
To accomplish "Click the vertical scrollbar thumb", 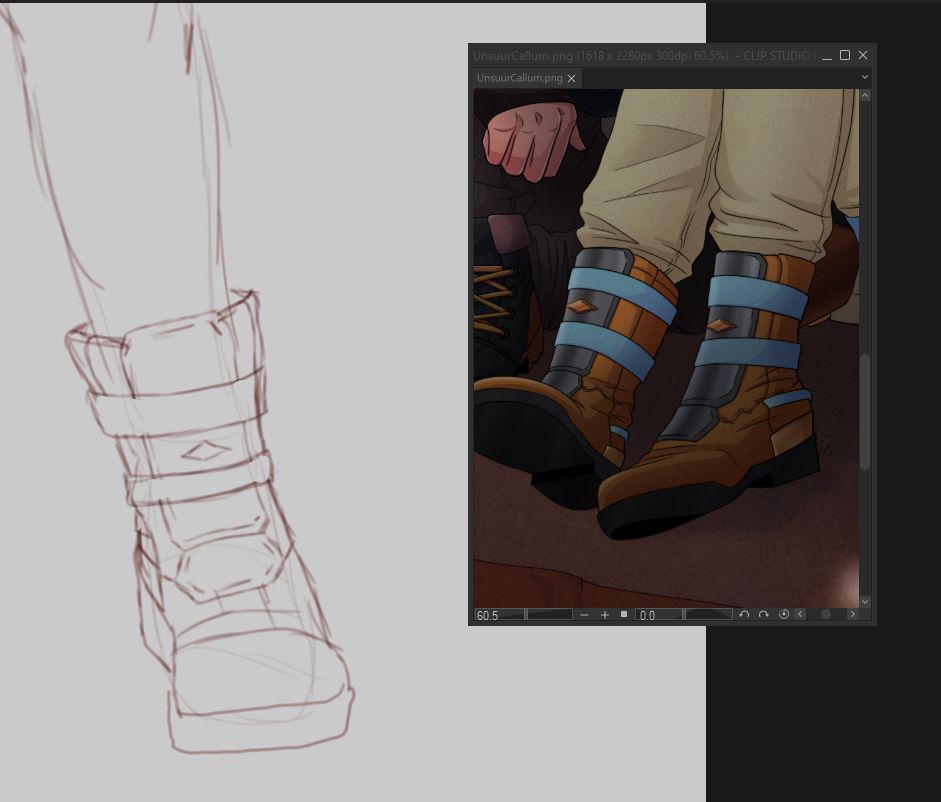I will (865, 412).
